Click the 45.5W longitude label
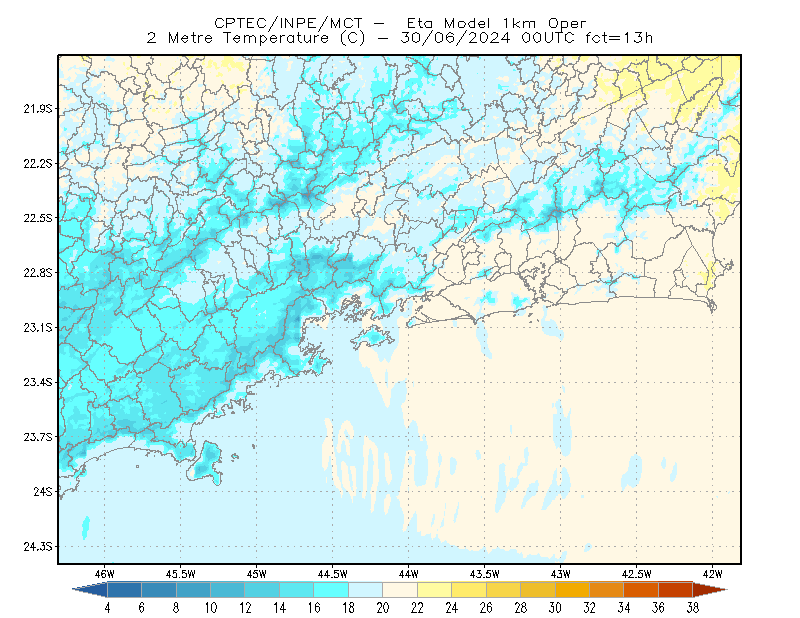The height and width of the screenshot is (618, 800). click(x=181, y=574)
